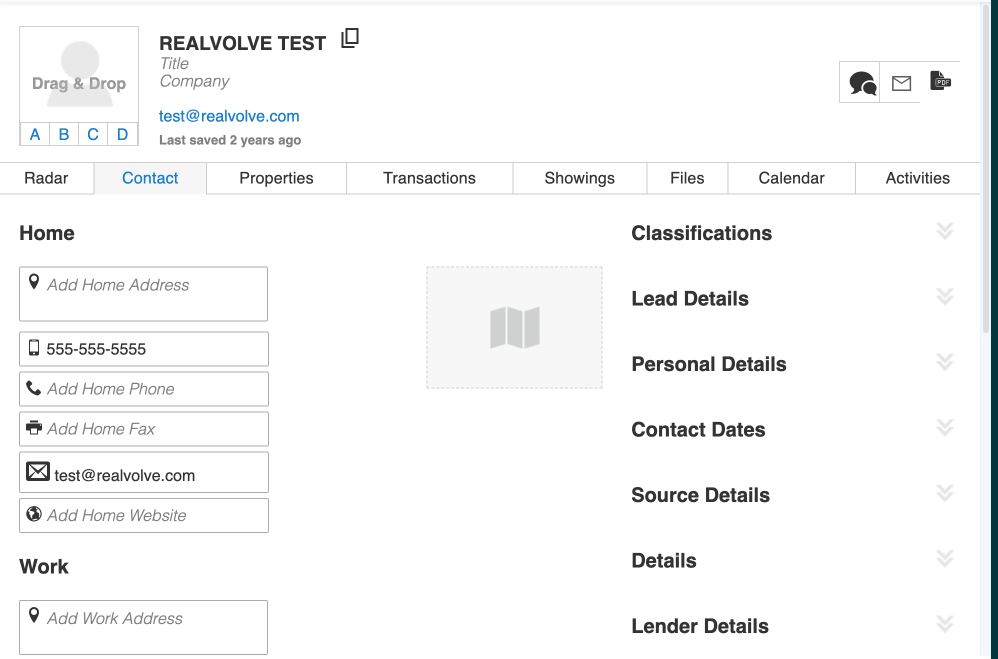Click the mobile phone icon in phone field
The image size is (998, 659).
click(34, 348)
